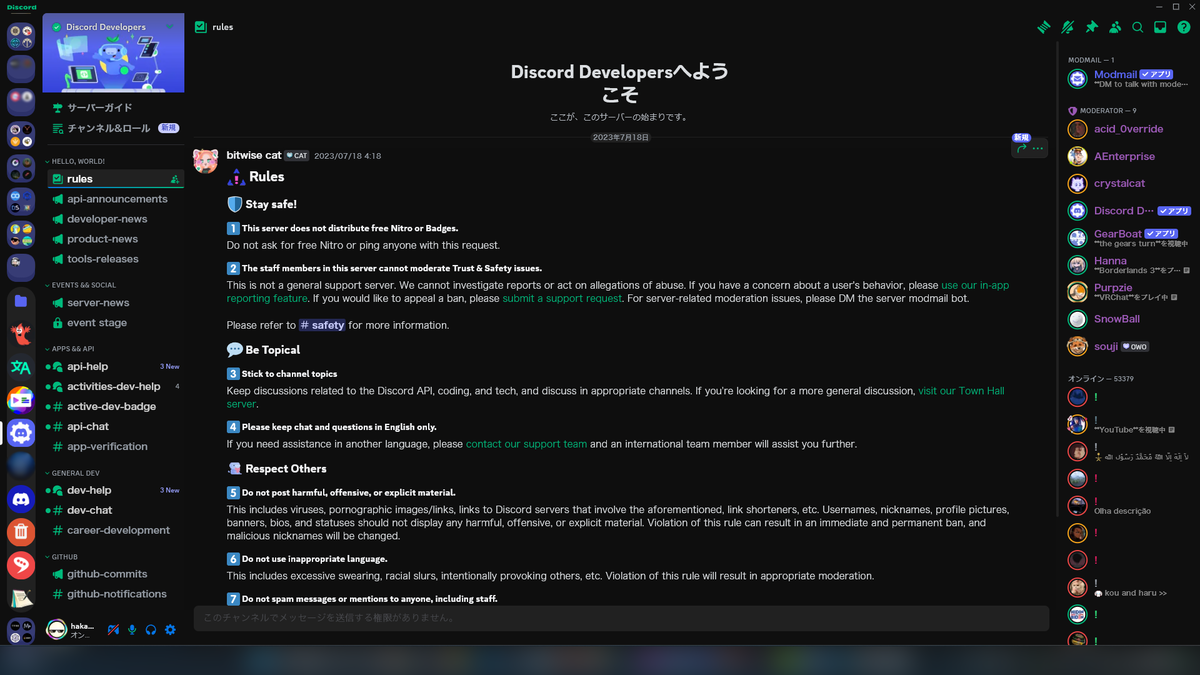The width and height of the screenshot is (1200, 675).
Task: Collapse the HELLO, WORLD! category
Action: coord(76,161)
